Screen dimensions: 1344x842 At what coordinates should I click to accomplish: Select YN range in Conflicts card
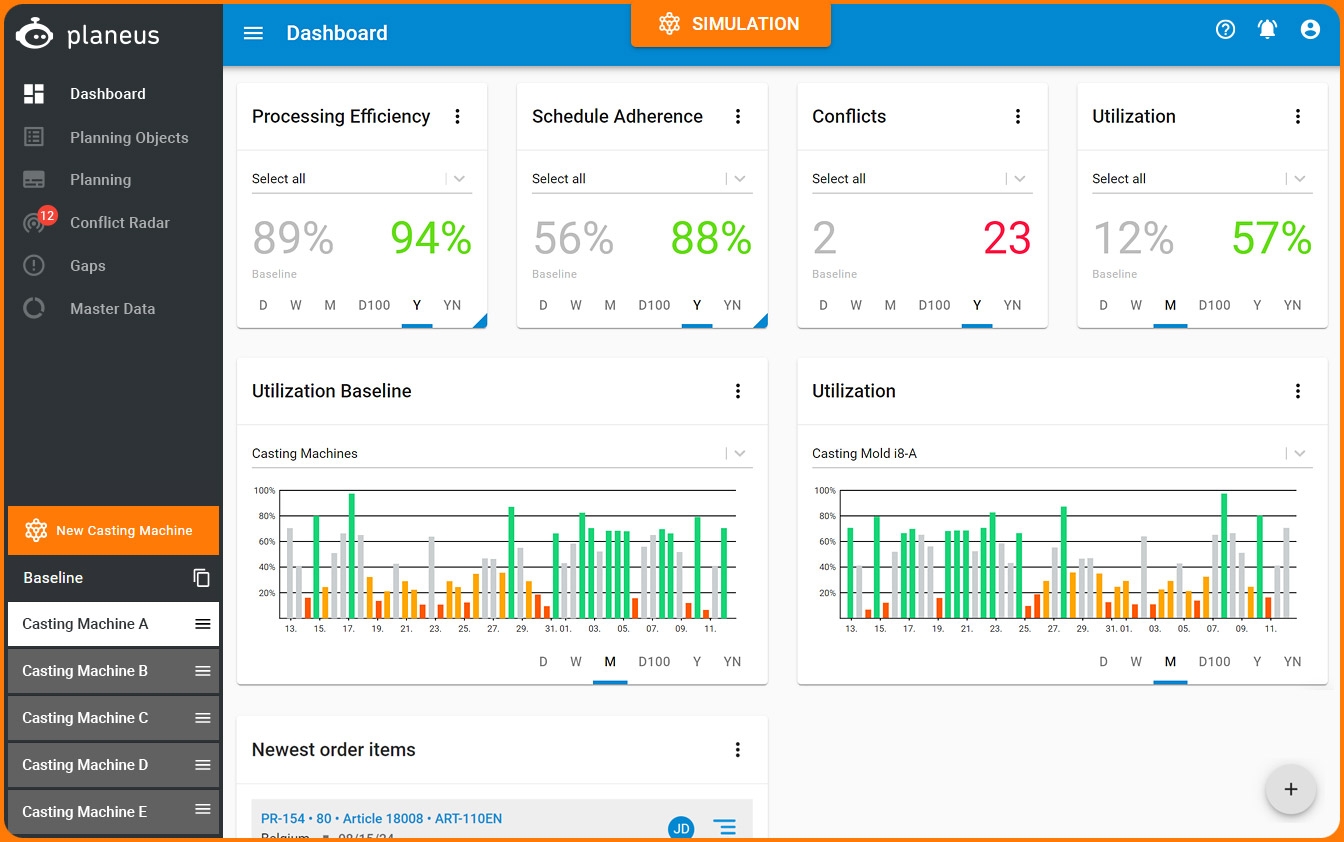[1012, 305]
